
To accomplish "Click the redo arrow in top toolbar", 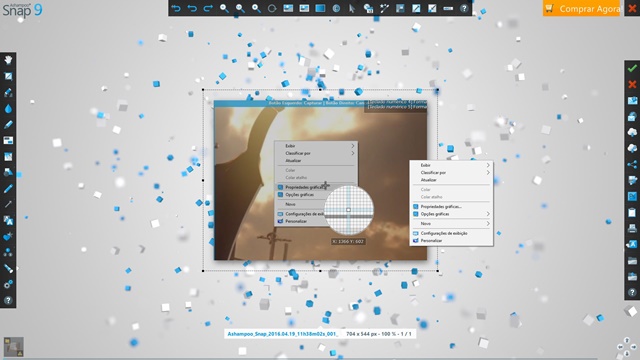I will tap(208, 8).
